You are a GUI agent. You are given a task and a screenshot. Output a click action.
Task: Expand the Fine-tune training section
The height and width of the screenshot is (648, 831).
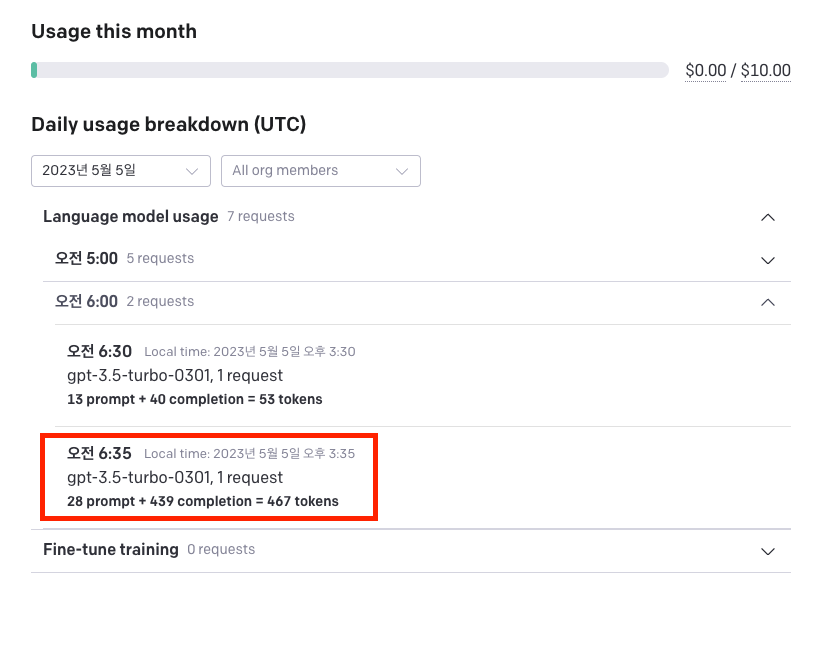(x=111, y=549)
